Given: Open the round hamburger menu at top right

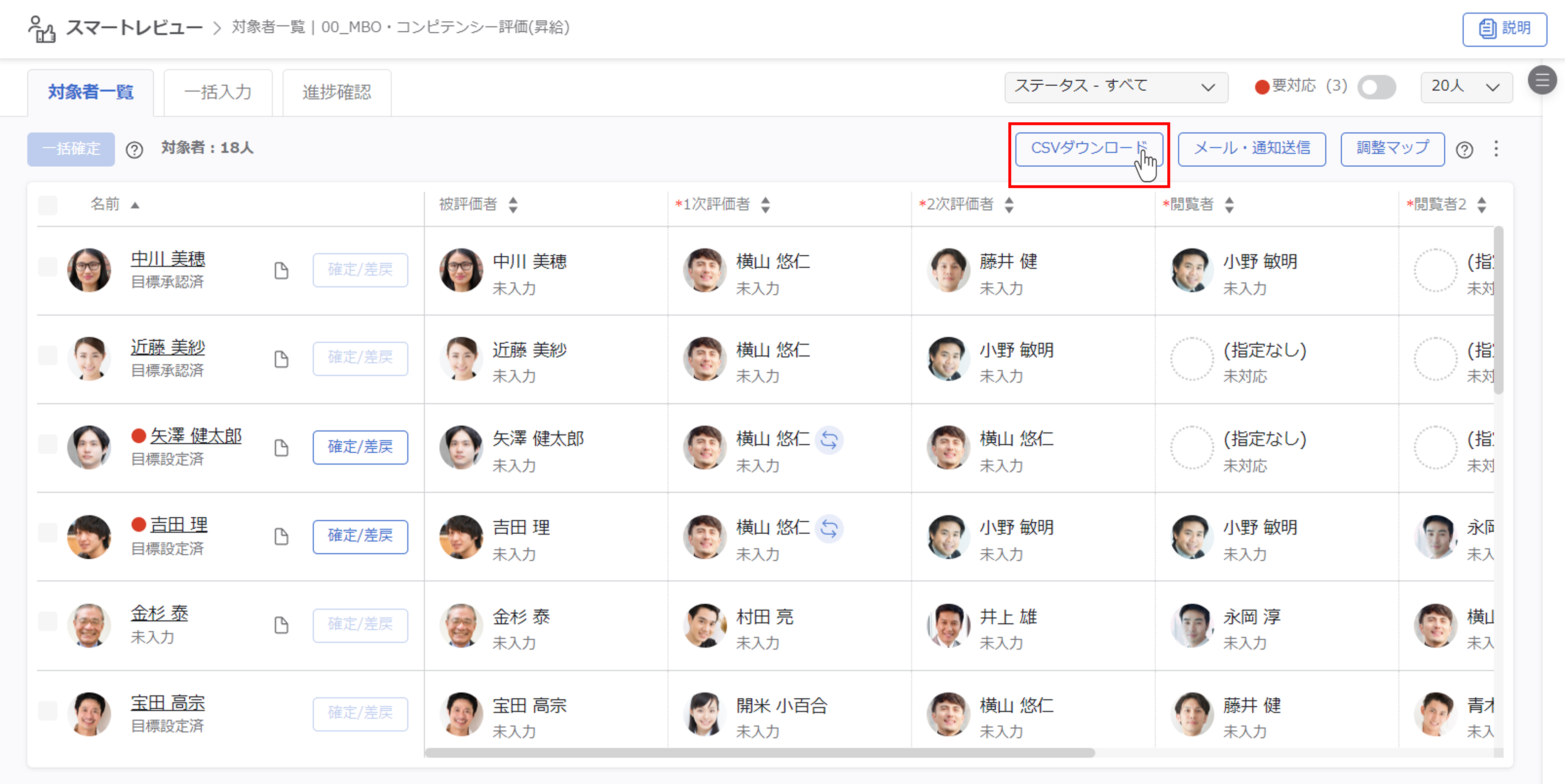Looking at the screenshot, I should point(1542,80).
